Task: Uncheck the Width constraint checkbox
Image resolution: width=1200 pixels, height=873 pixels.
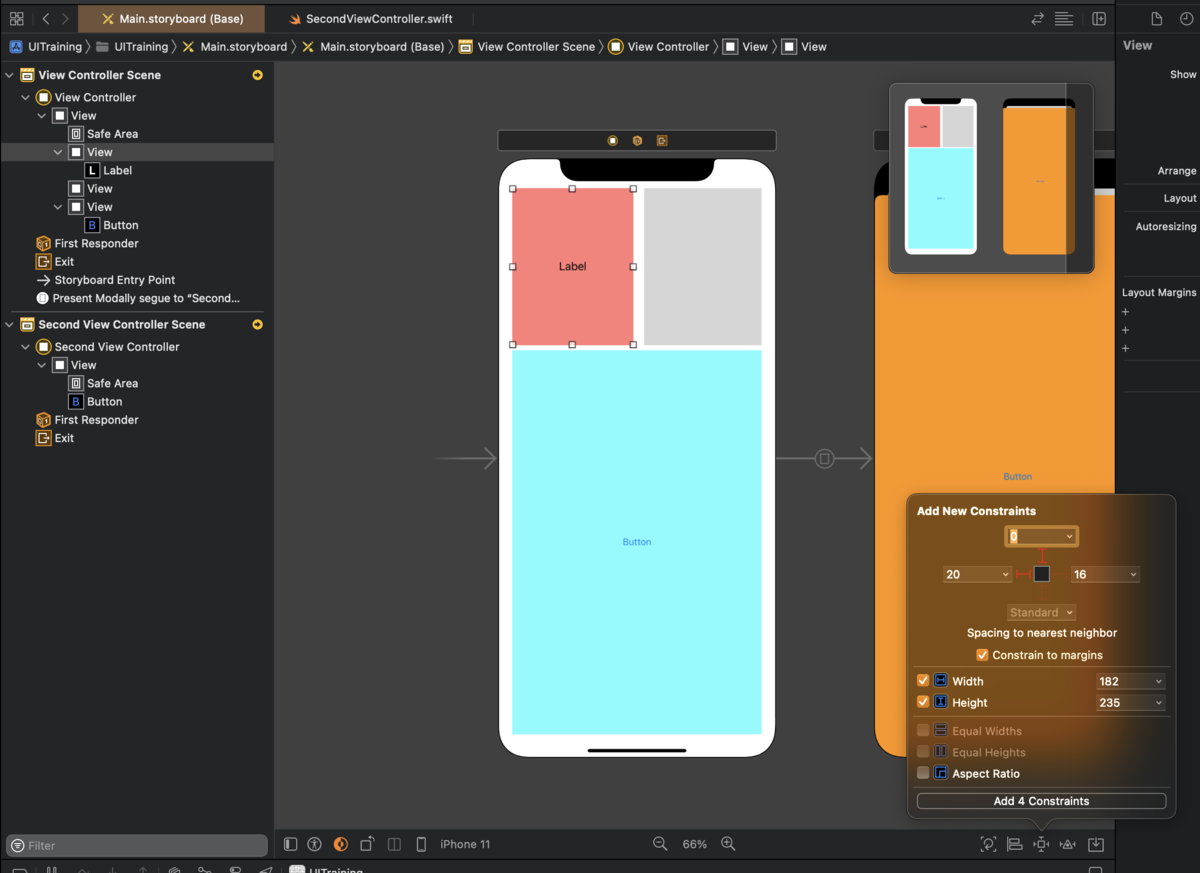Action: coord(923,681)
